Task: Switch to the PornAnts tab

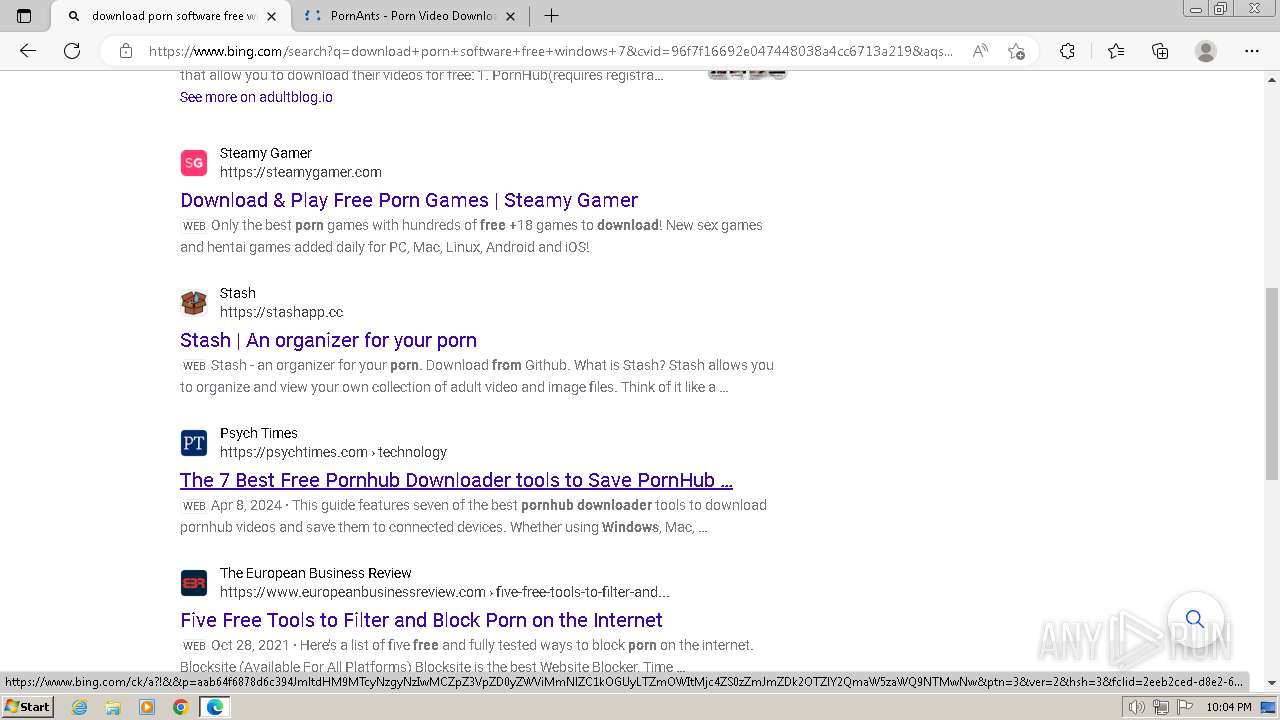Action: 411,16
